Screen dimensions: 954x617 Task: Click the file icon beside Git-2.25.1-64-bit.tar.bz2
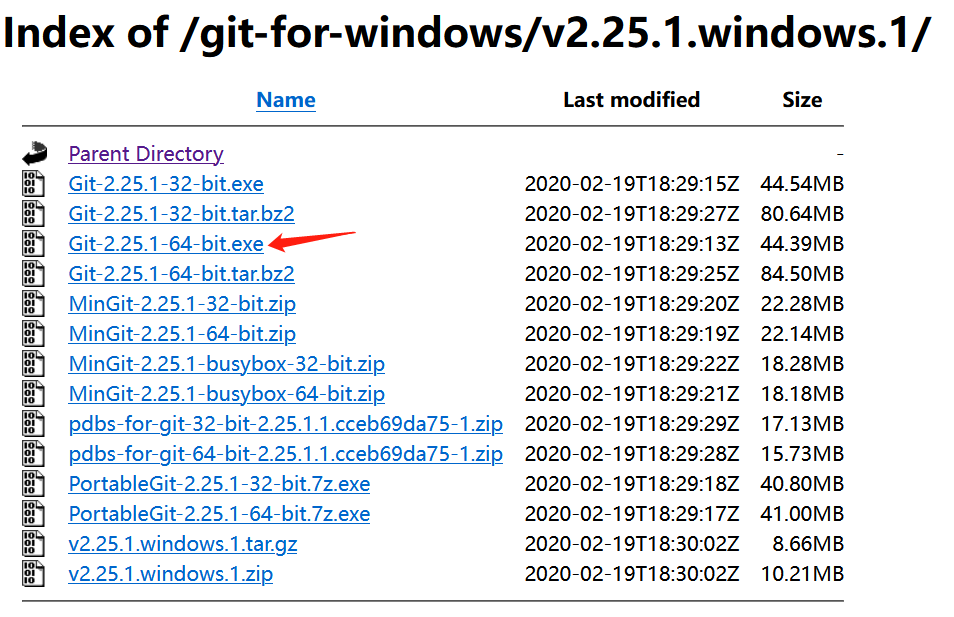[33, 274]
